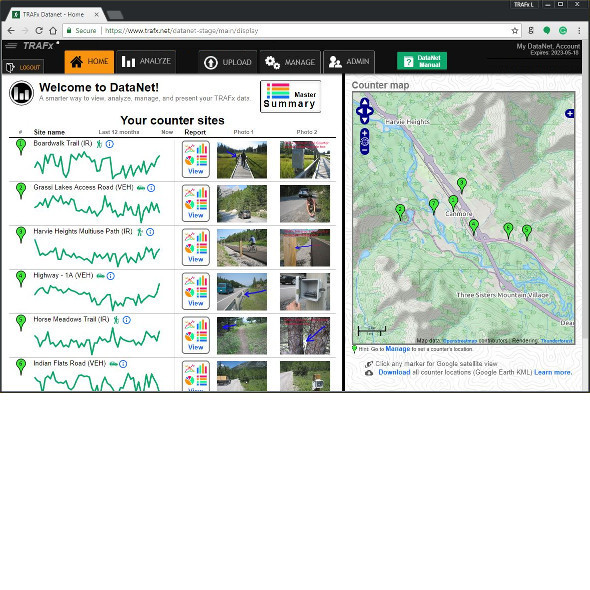Open the hamburger menu beside TRAFx logo

coord(11,46)
